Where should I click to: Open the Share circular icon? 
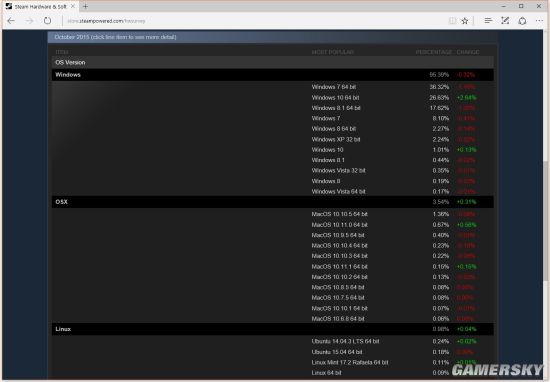pyautogui.click(x=522, y=21)
